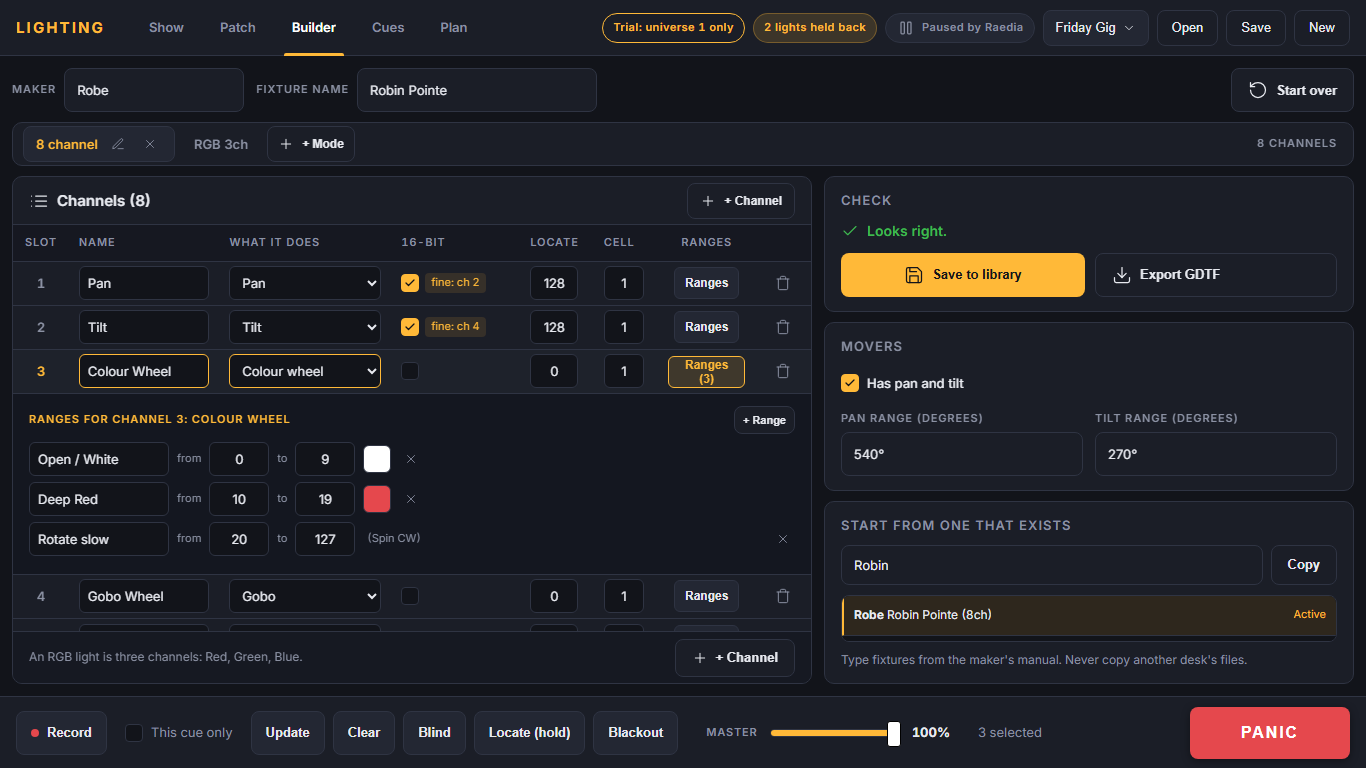Add a new mode with the + Mode button
This screenshot has width=1366, height=768.
(311, 144)
